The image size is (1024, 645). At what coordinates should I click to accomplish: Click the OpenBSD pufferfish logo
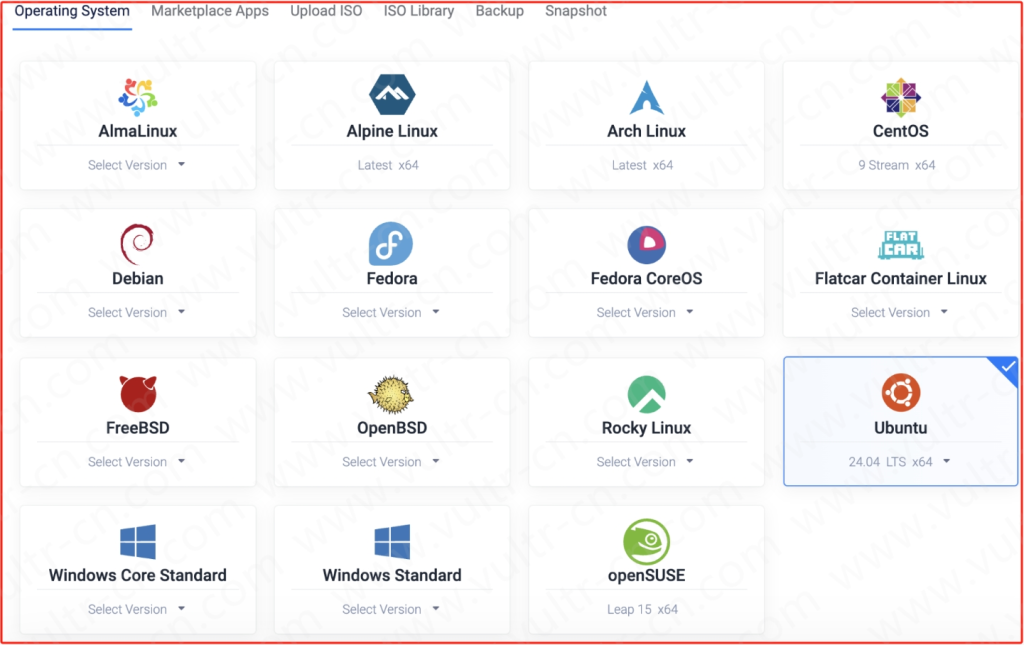tap(391, 394)
